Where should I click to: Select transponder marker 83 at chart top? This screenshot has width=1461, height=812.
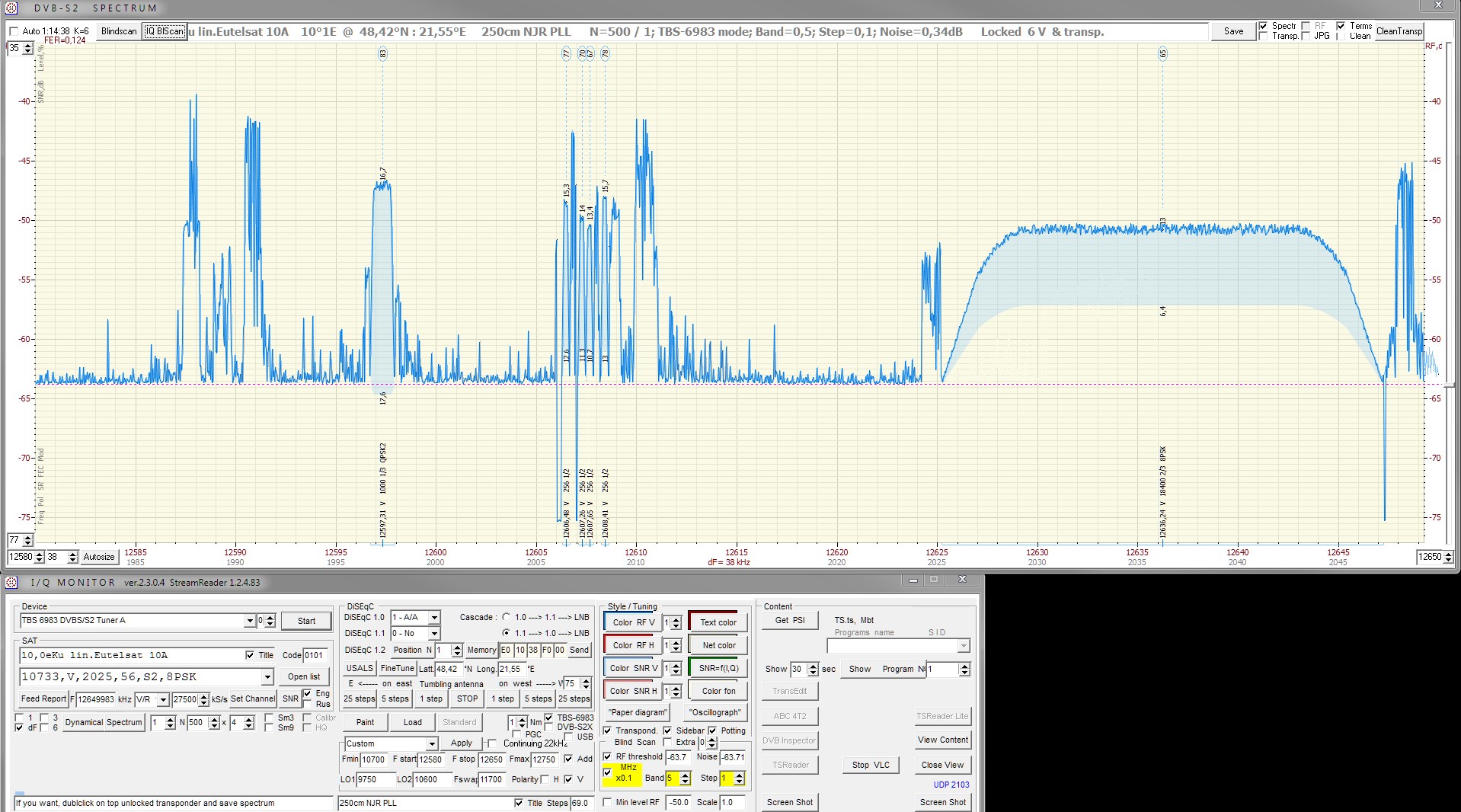pyautogui.click(x=382, y=54)
